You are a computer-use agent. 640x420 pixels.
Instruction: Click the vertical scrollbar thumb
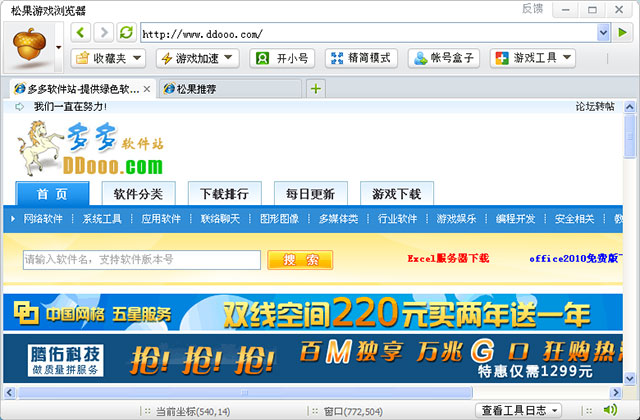pyautogui.click(x=629, y=137)
